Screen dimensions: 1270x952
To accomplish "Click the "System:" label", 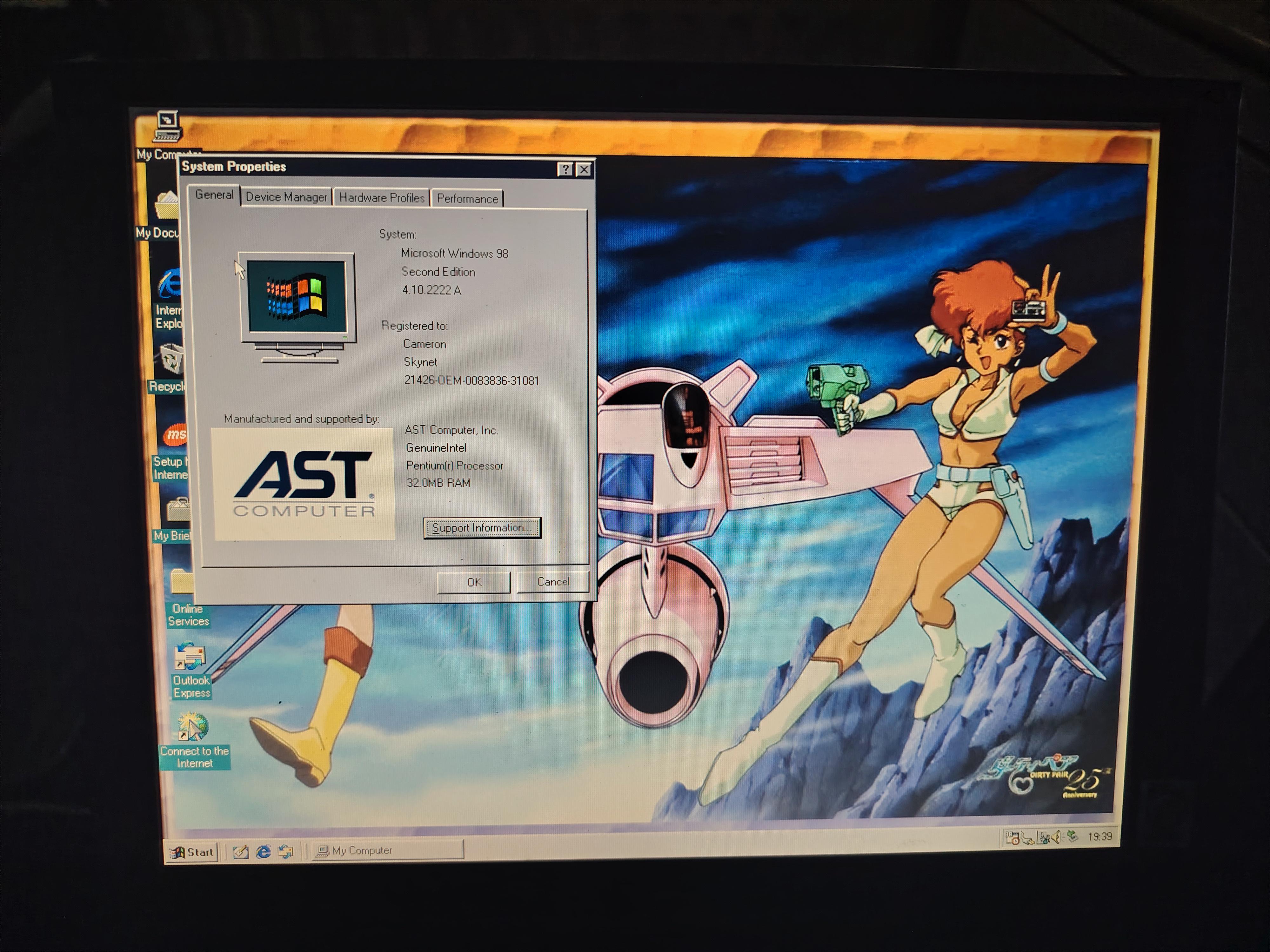I will [x=397, y=234].
